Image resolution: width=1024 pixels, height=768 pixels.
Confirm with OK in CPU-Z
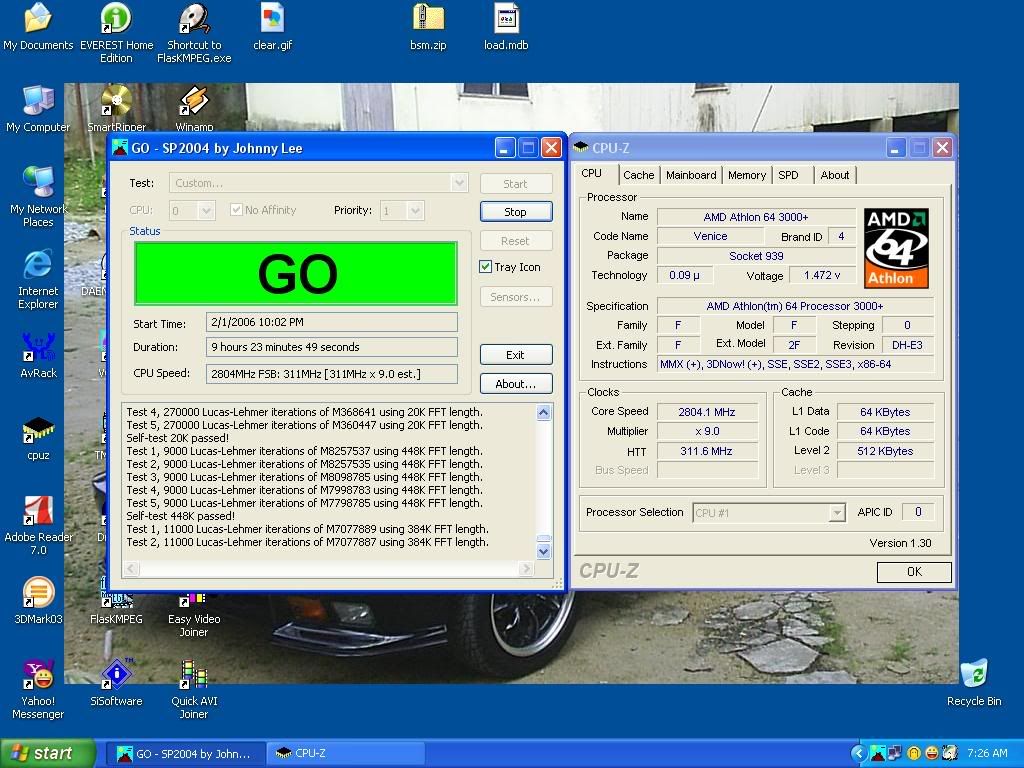pyautogui.click(x=914, y=571)
